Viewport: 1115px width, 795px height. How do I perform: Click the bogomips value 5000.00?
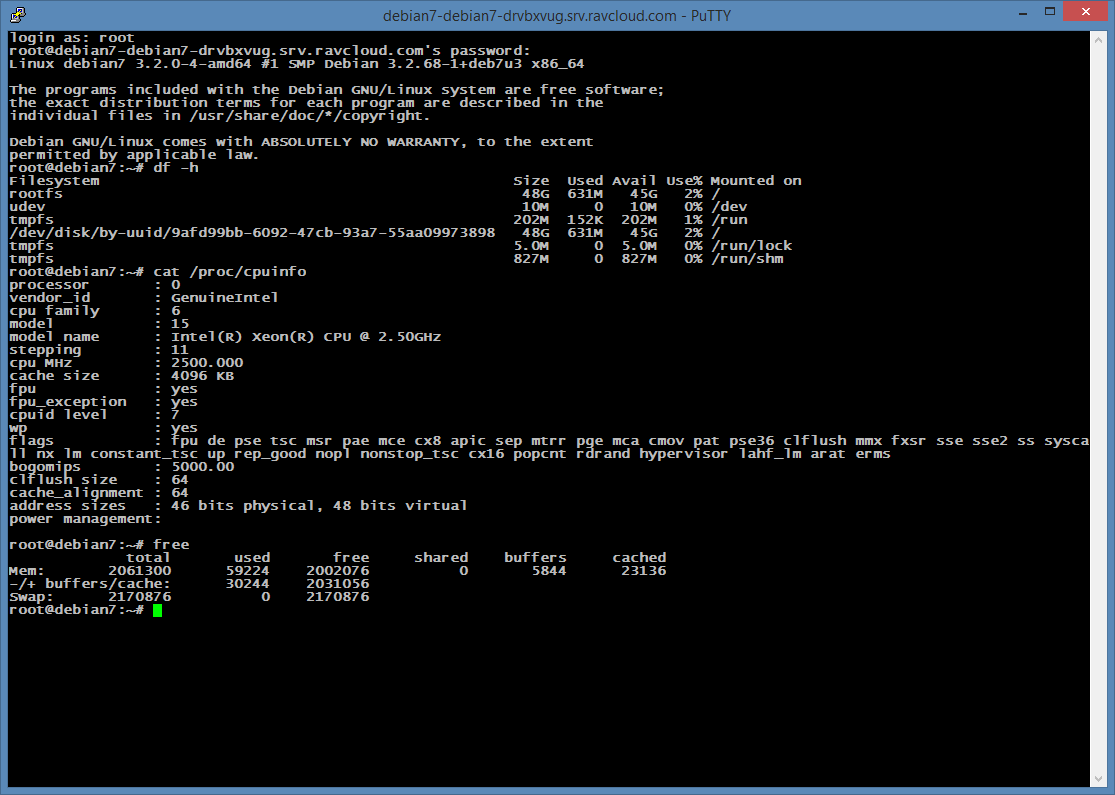coord(203,467)
